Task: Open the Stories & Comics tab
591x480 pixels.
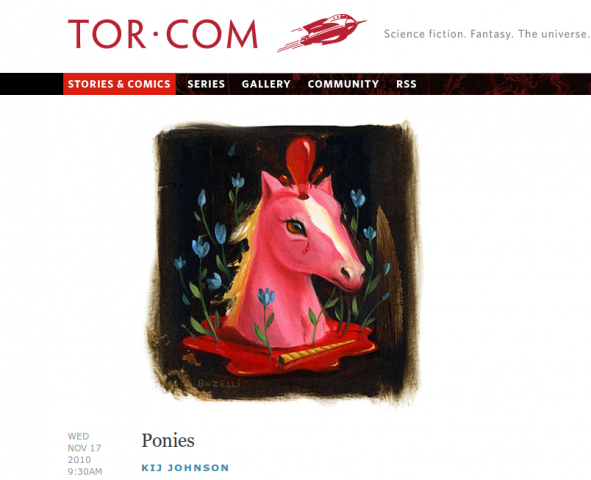Action: (119, 84)
